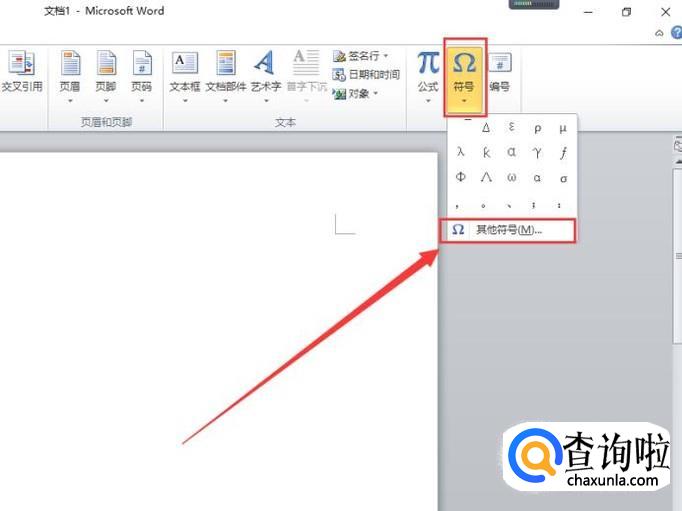682x511 pixels.
Task: Expand the Quick Parts (文档部件) dropdown arrow
Action: pyautogui.click(x=226, y=101)
